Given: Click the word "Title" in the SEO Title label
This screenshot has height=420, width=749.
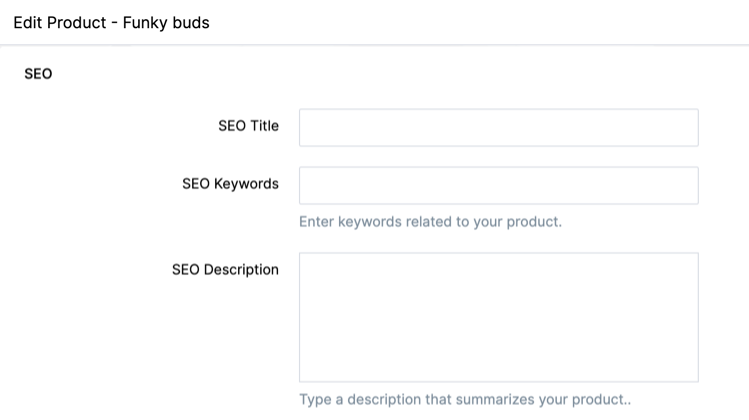Looking at the screenshot, I should 264,126.
